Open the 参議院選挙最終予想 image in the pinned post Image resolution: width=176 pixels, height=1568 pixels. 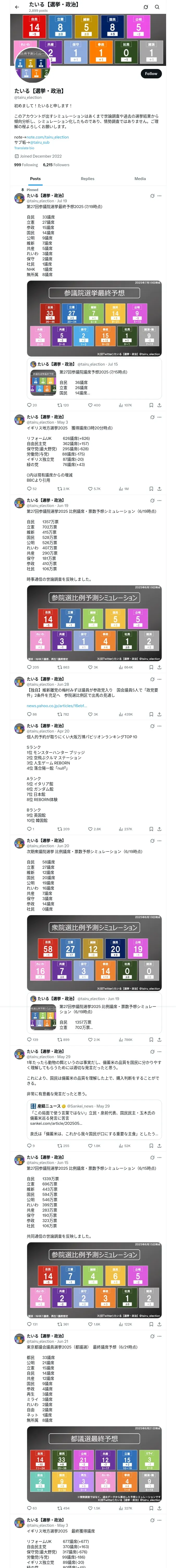coord(94,318)
